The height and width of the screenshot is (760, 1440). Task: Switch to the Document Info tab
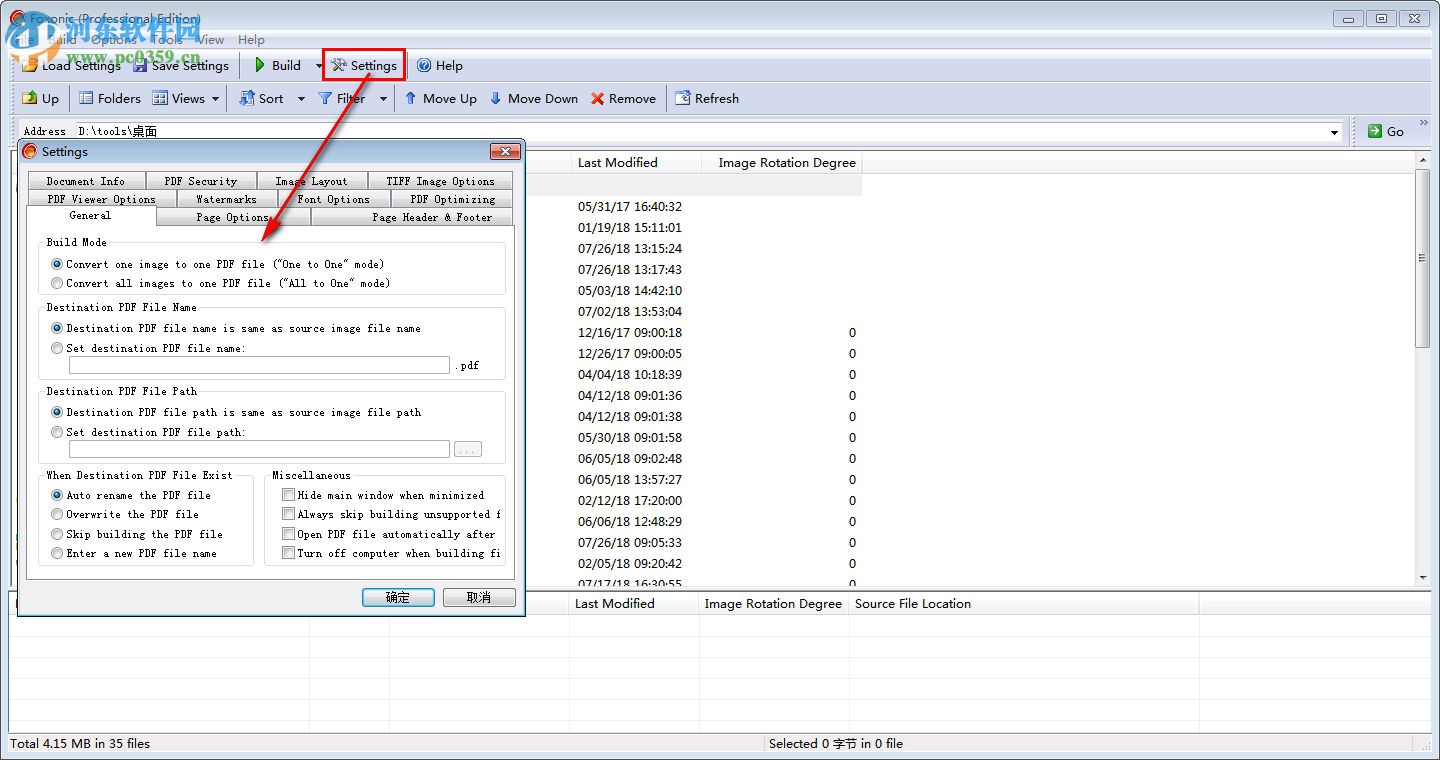tap(86, 181)
